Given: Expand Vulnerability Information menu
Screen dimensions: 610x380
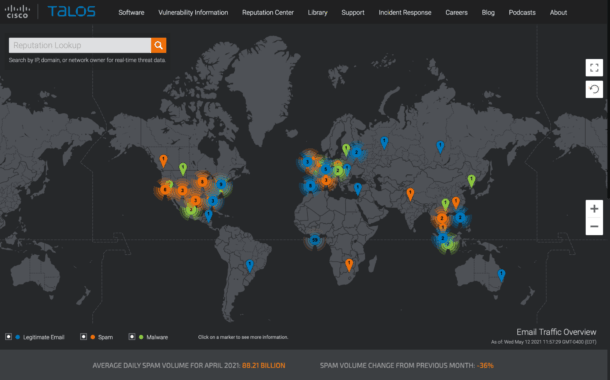Looking at the screenshot, I should click(193, 12).
